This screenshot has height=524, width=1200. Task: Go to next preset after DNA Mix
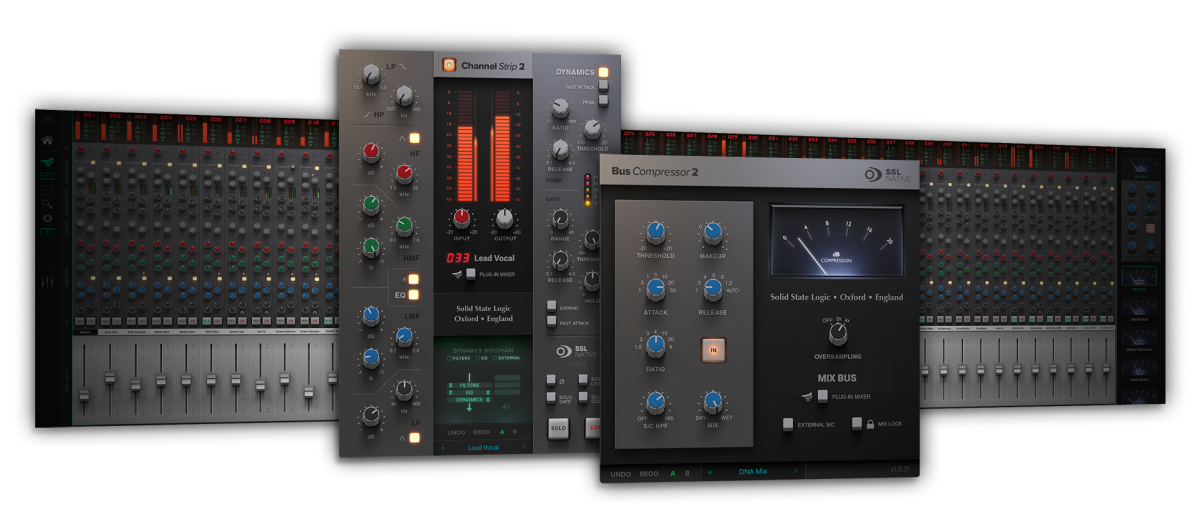[797, 470]
